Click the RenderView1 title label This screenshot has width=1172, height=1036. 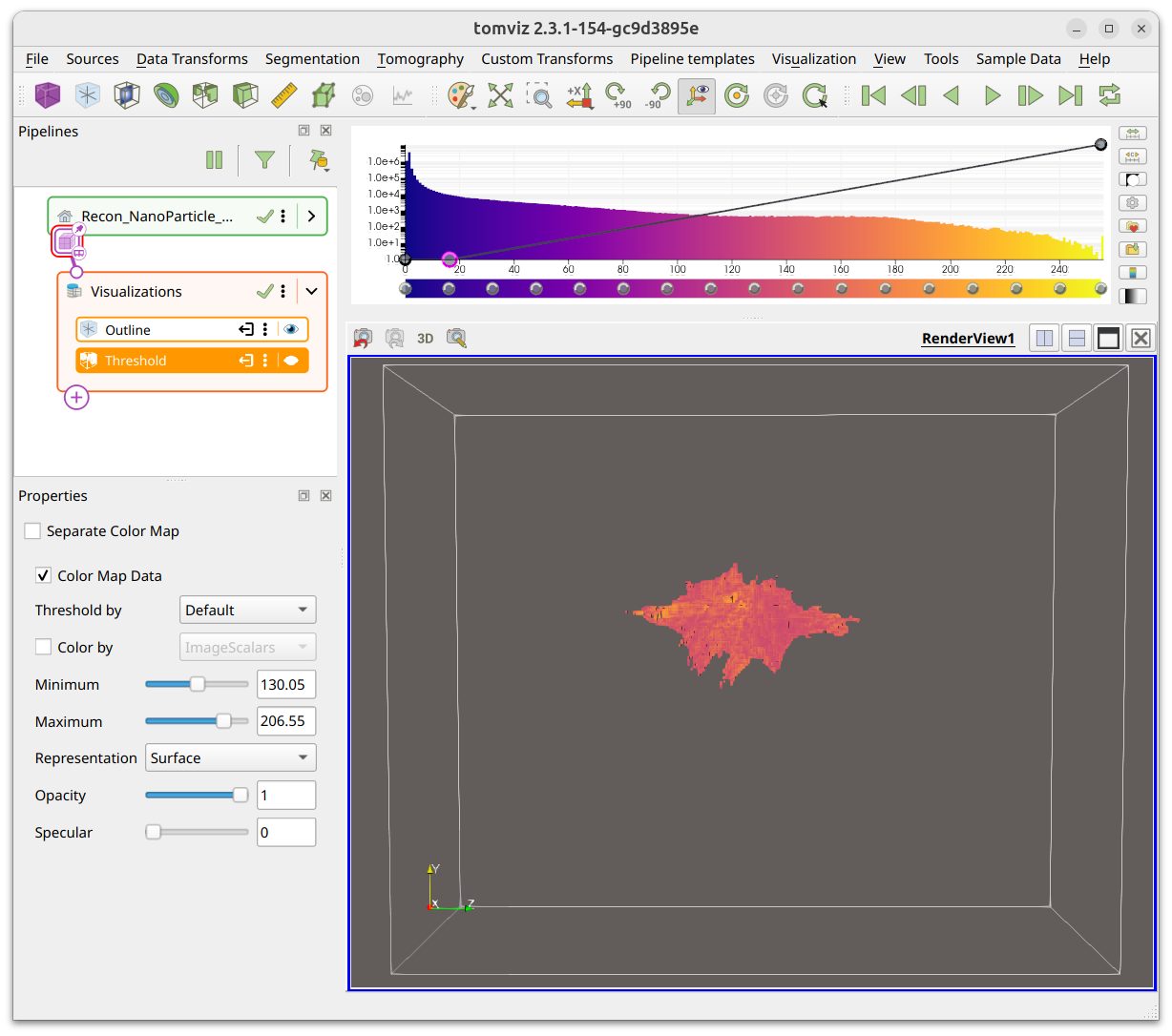(968, 339)
